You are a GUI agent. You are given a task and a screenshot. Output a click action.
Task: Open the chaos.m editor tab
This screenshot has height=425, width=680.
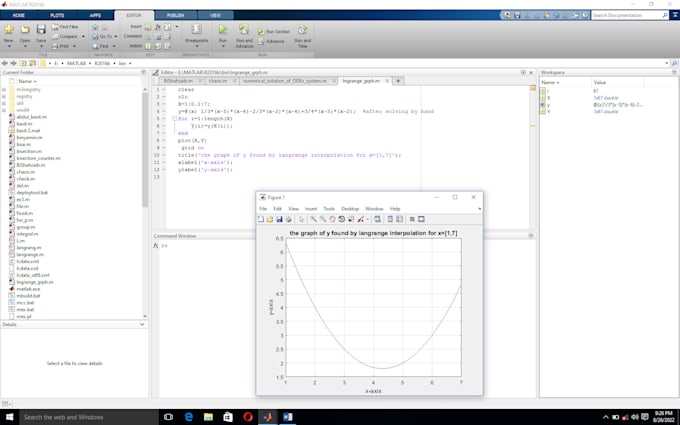click(218, 81)
